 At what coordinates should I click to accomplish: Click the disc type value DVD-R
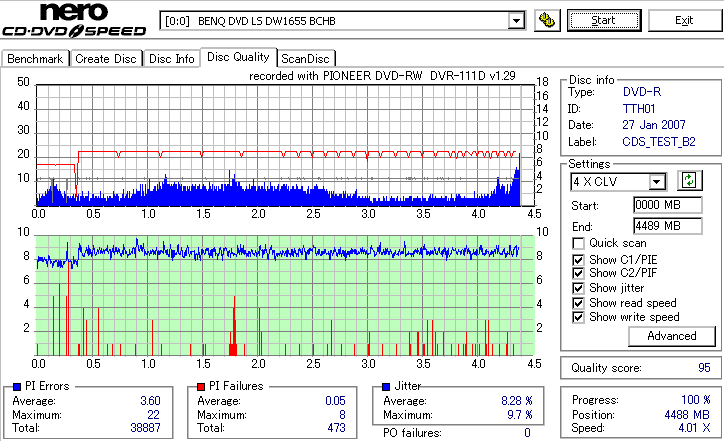click(642, 92)
